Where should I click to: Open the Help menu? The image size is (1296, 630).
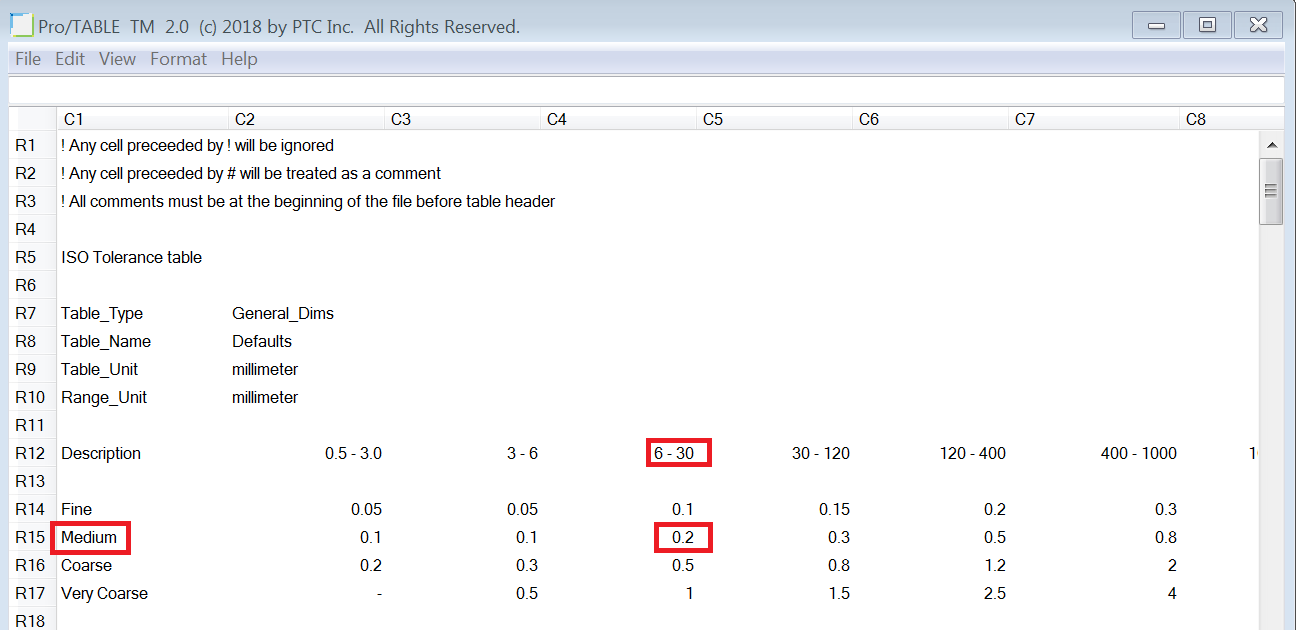pos(239,59)
